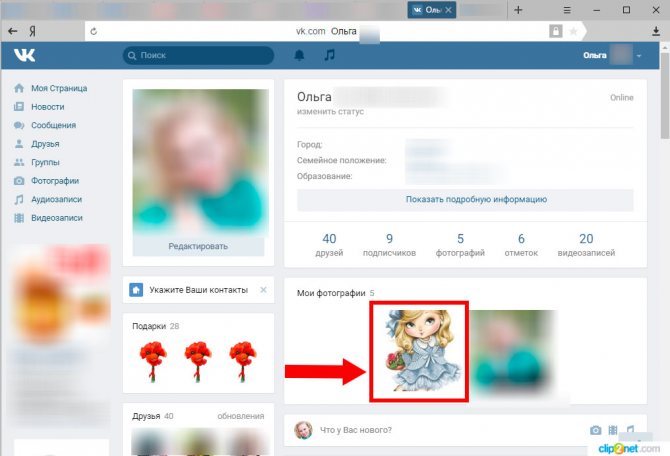Viewport: 670px width, 456px height.
Task: Close the Ольга VK browser tab
Action: pyautogui.click(x=448, y=10)
